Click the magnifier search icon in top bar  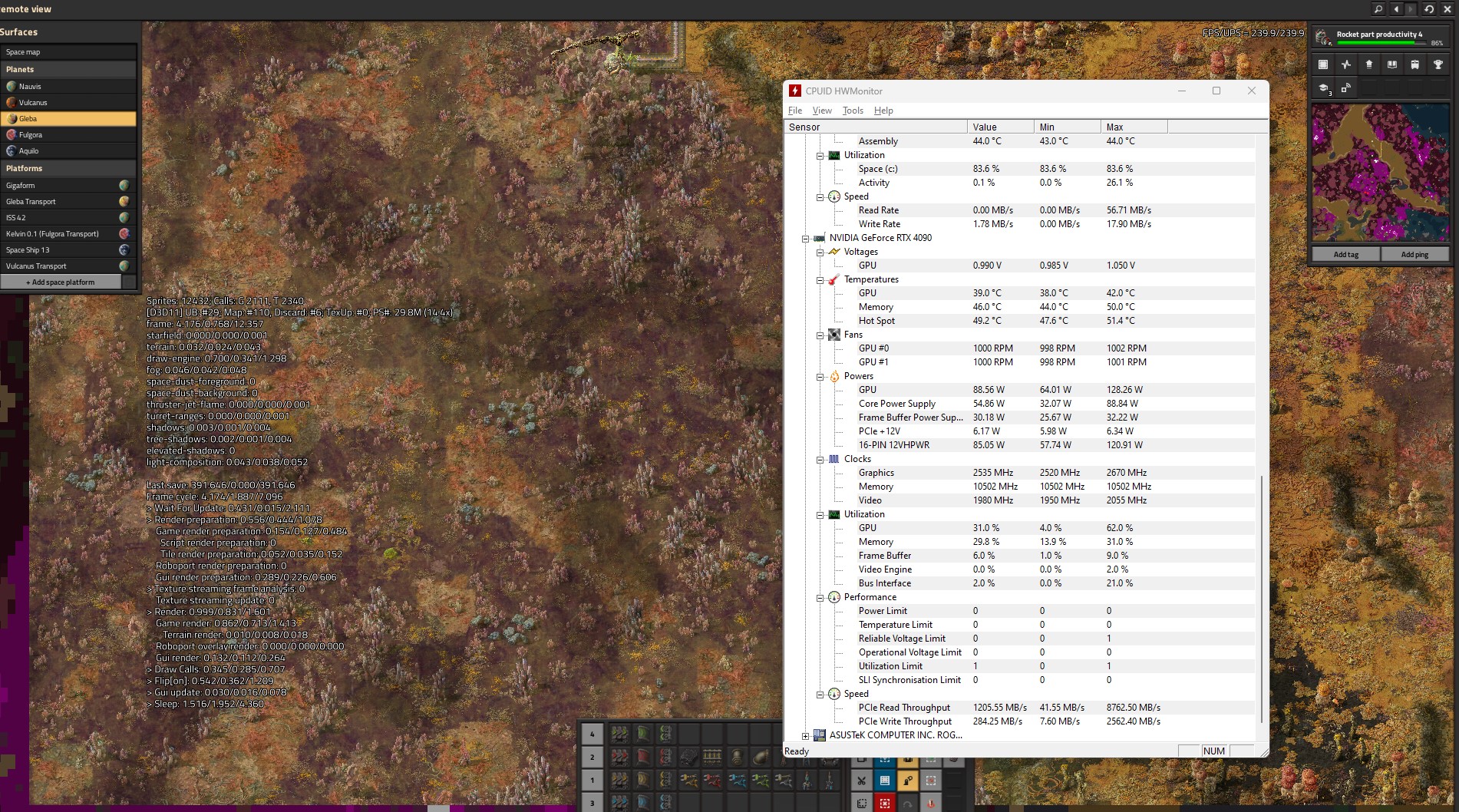[x=1378, y=9]
